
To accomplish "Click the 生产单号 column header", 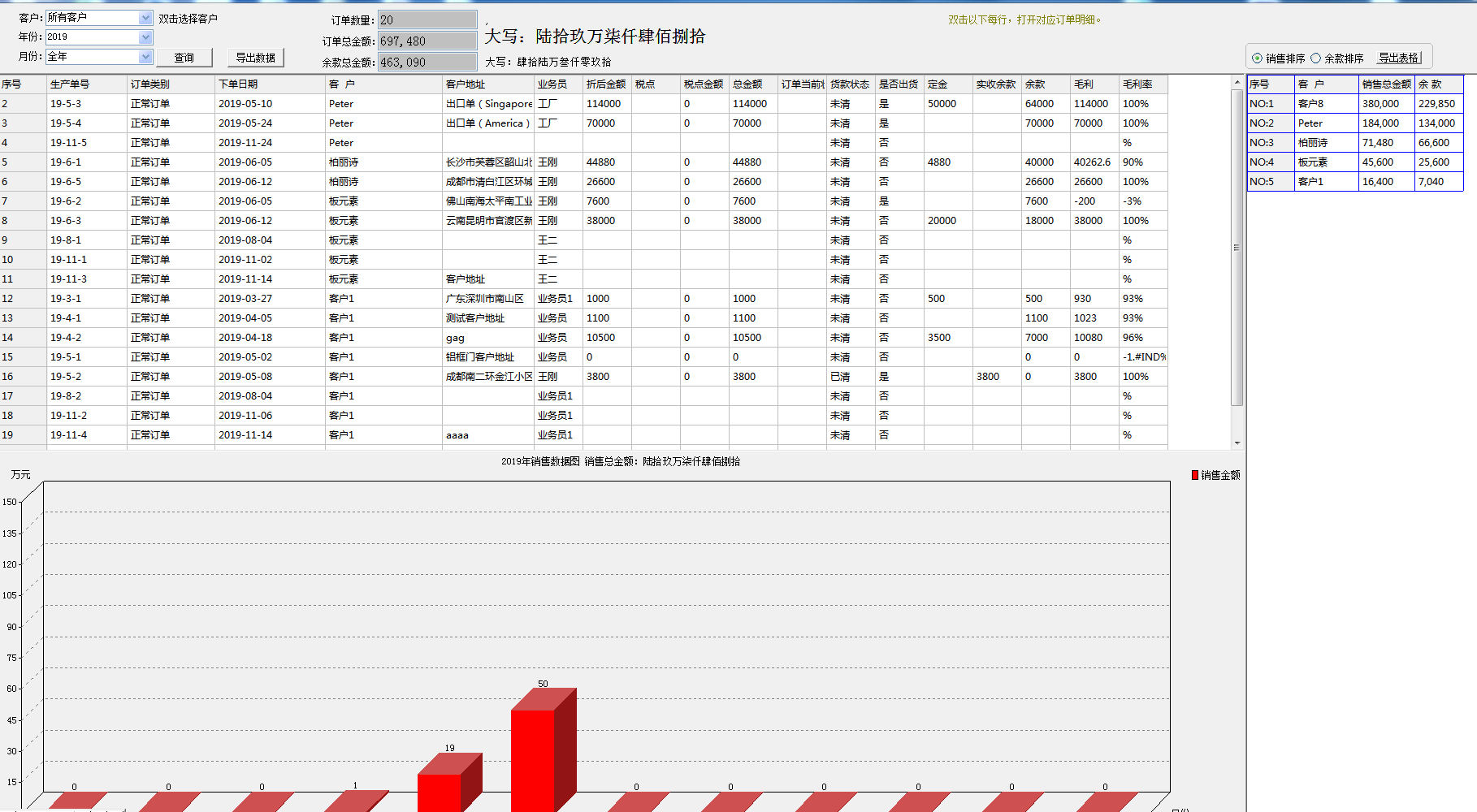I will (87, 84).
